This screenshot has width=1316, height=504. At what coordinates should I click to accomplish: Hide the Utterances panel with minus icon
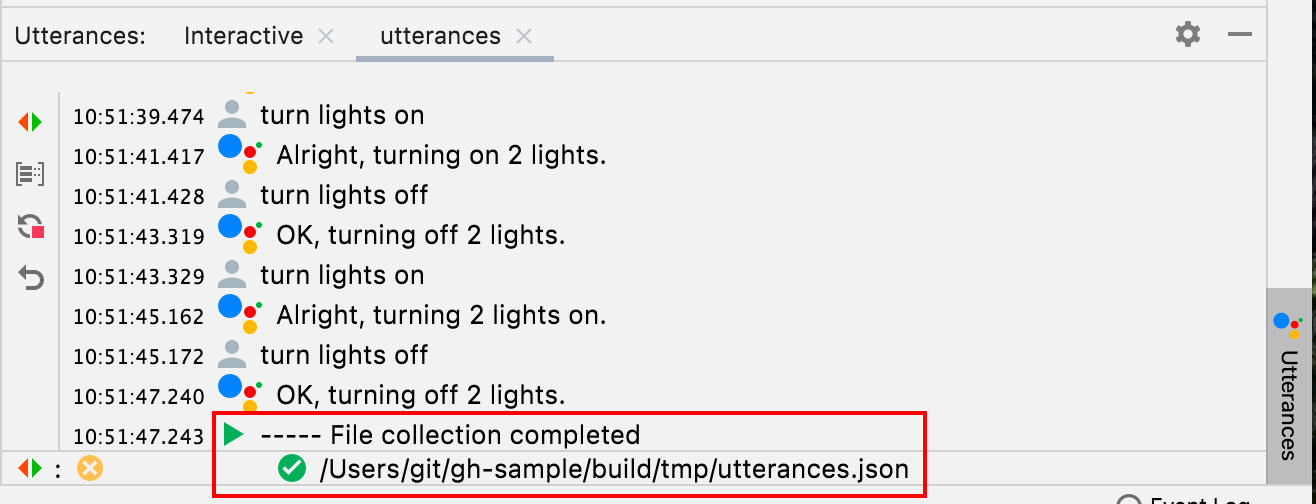[1240, 35]
